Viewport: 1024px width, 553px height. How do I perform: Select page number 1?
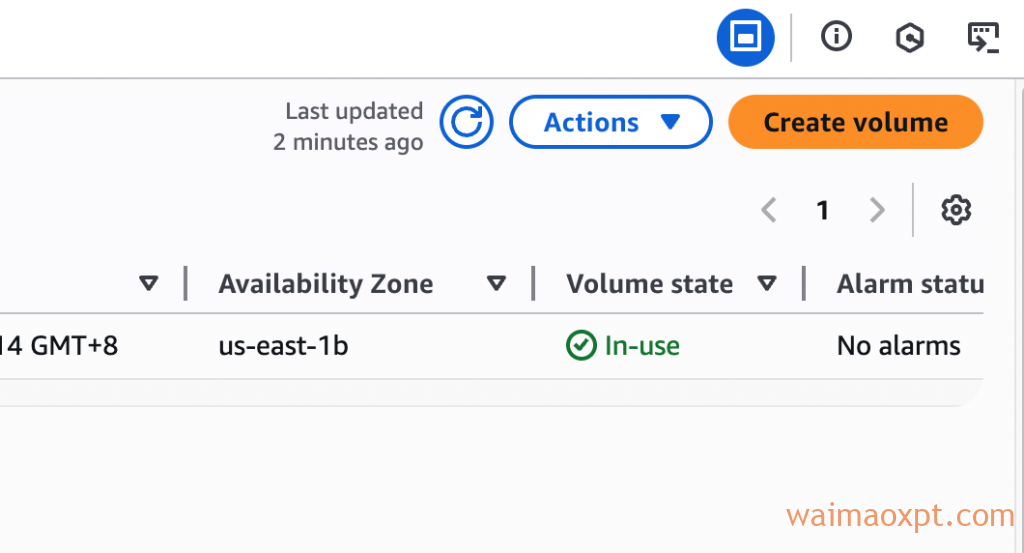pyautogui.click(x=822, y=210)
